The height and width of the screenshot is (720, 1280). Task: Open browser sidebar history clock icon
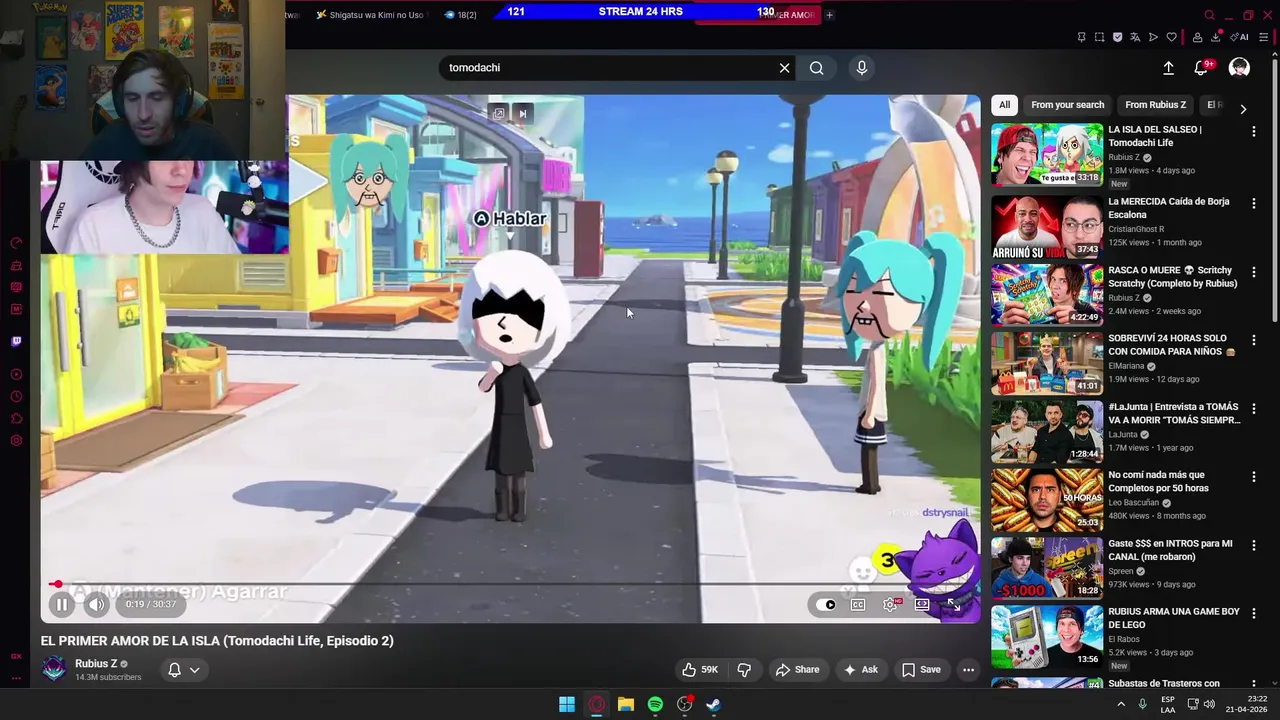coord(16,397)
